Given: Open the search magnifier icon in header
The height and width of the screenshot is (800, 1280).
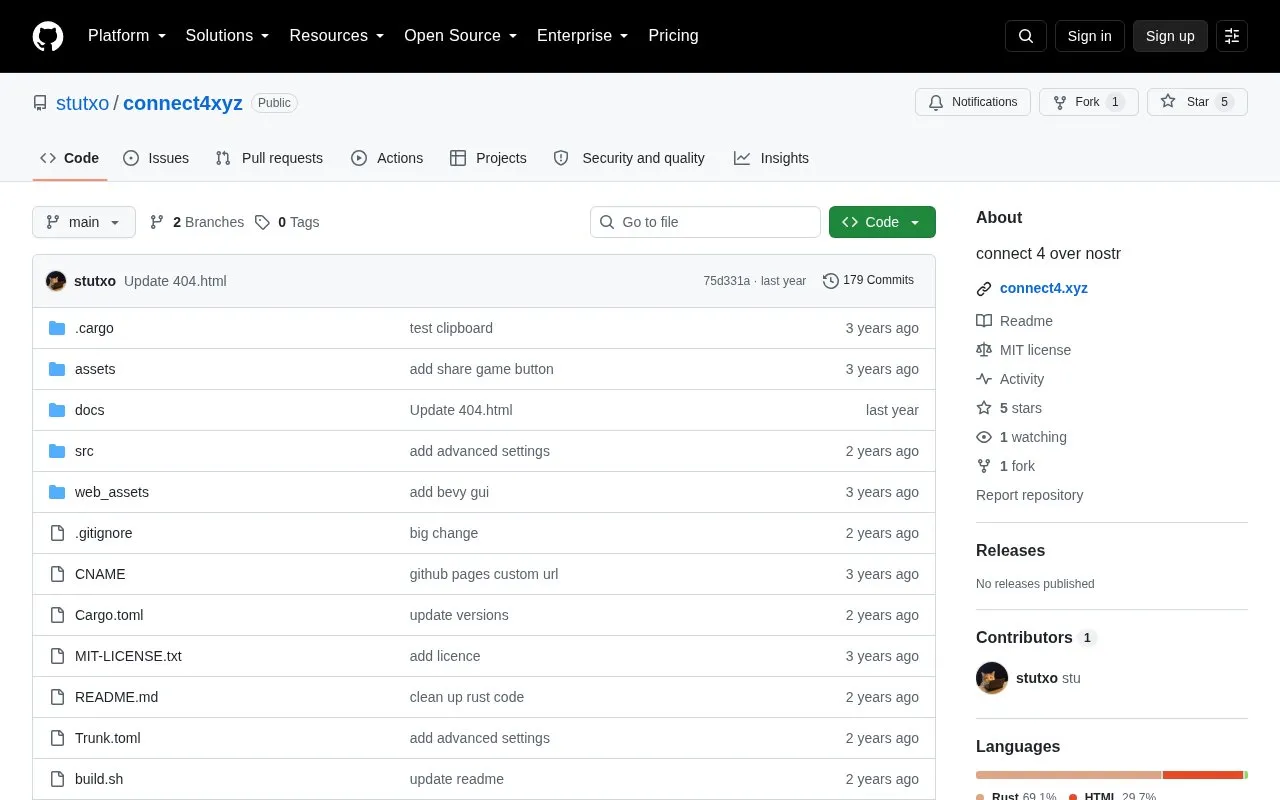Looking at the screenshot, I should (1026, 36).
